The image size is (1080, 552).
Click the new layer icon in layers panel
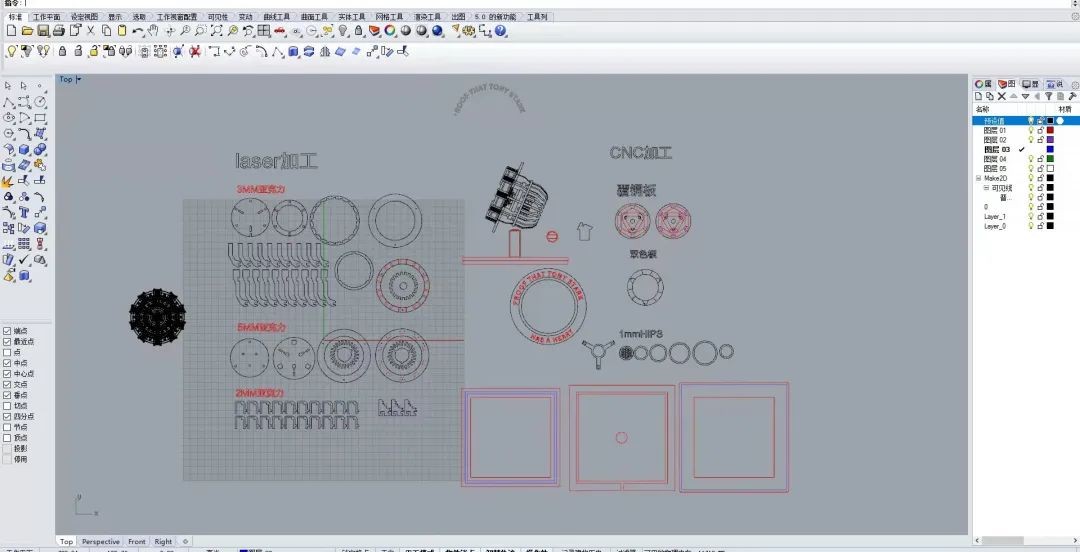[980, 97]
